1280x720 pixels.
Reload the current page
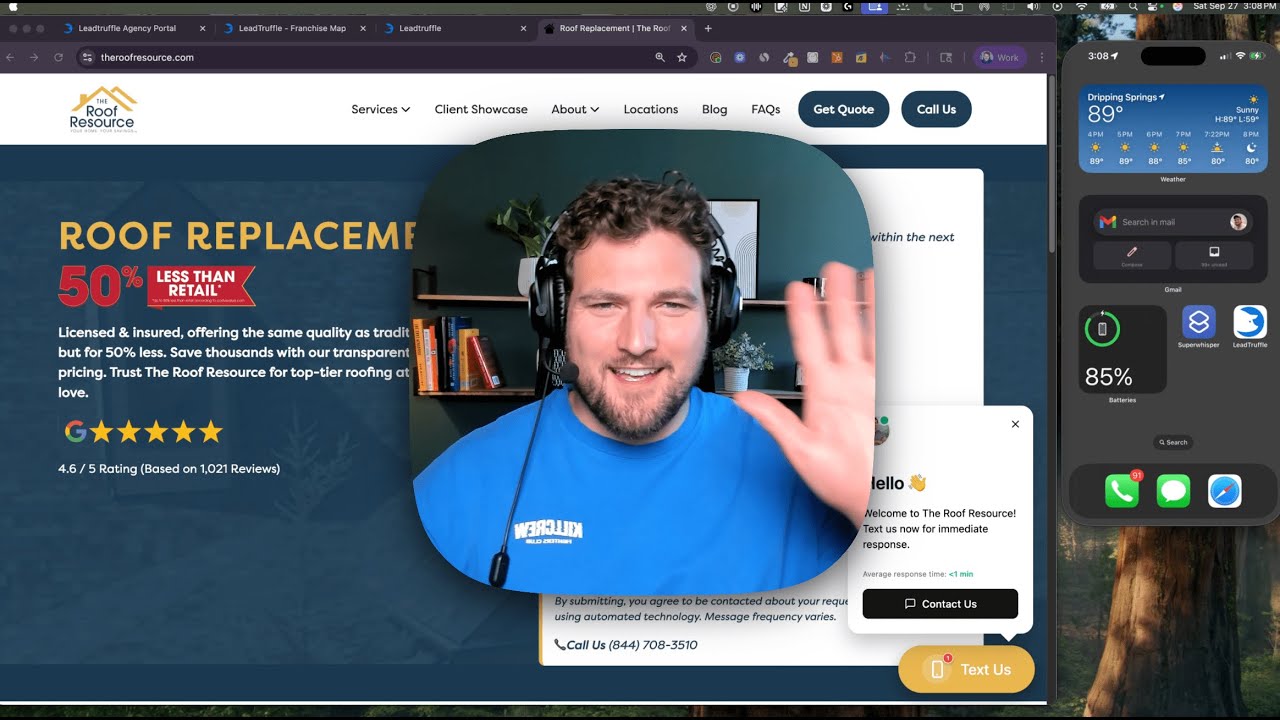pos(58,57)
